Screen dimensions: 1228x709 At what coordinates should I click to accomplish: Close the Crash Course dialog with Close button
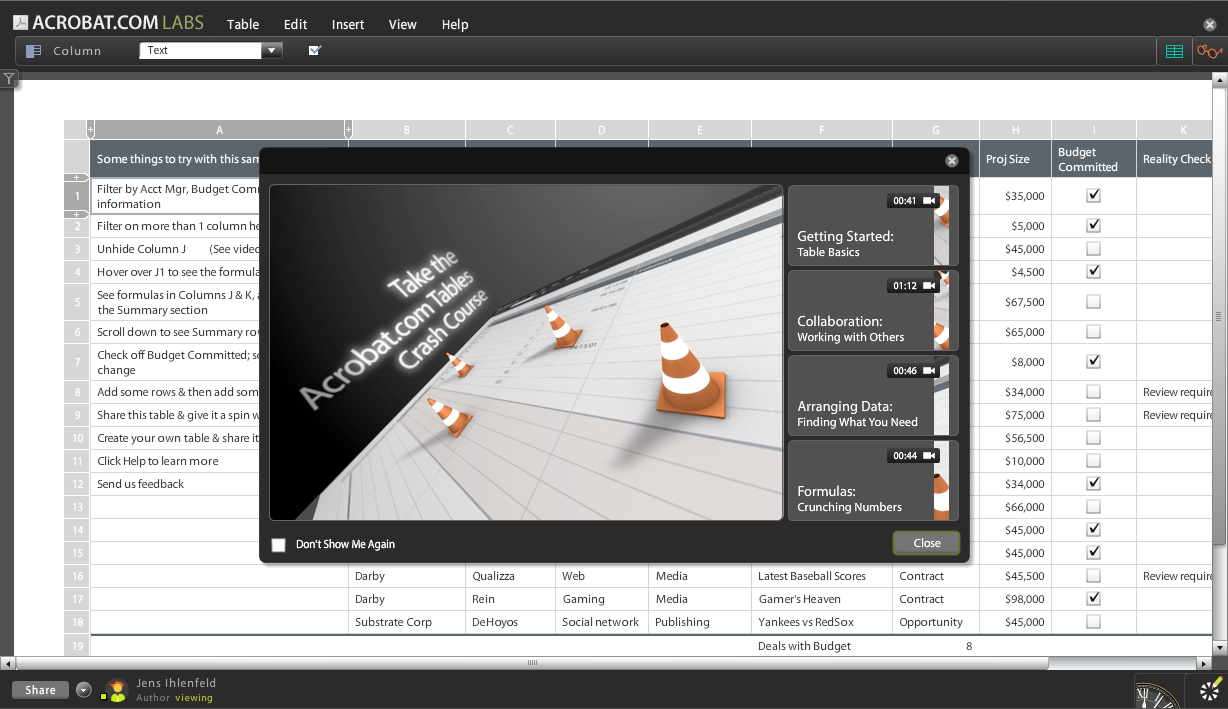(925, 543)
